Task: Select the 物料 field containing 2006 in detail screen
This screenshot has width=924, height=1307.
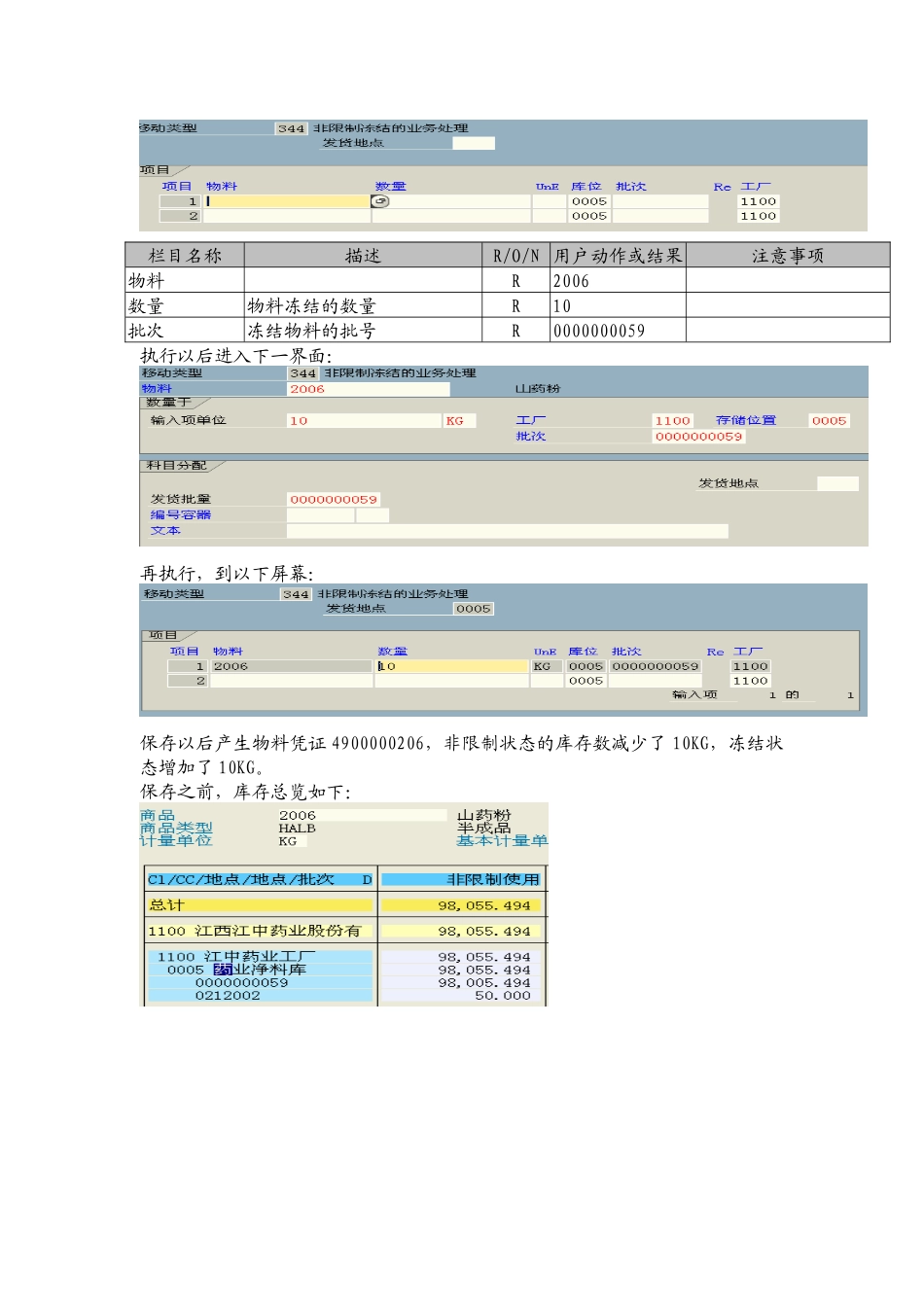Action: coord(368,389)
